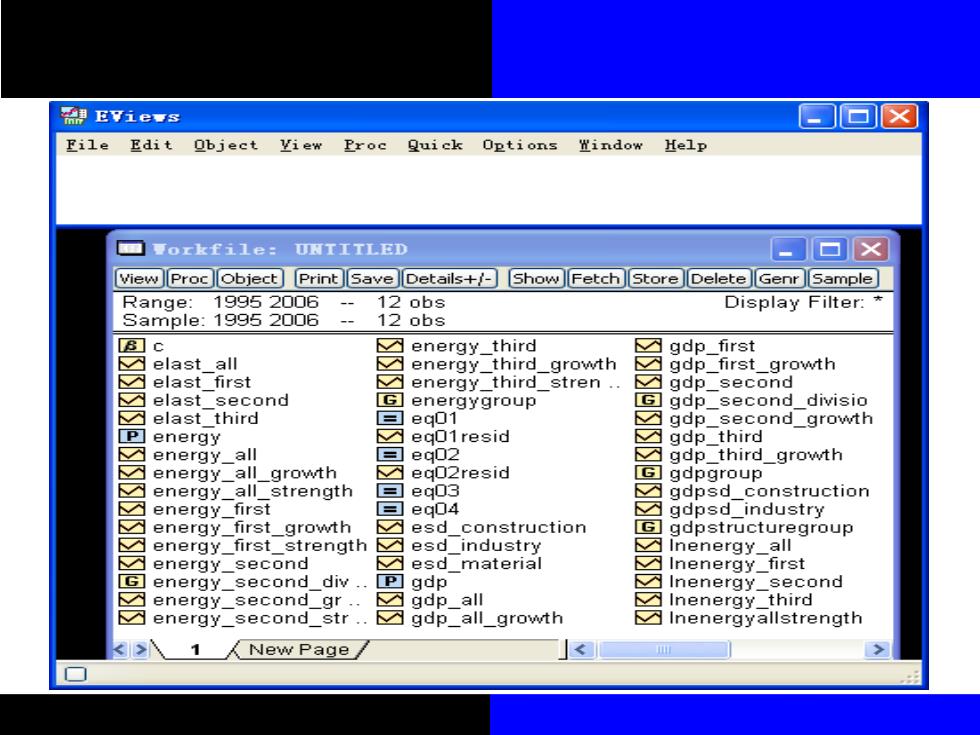The width and height of the screenshot is (980, 735).
Task: Click the group icon for gdp_second_divisio
Action: point(648,400)
